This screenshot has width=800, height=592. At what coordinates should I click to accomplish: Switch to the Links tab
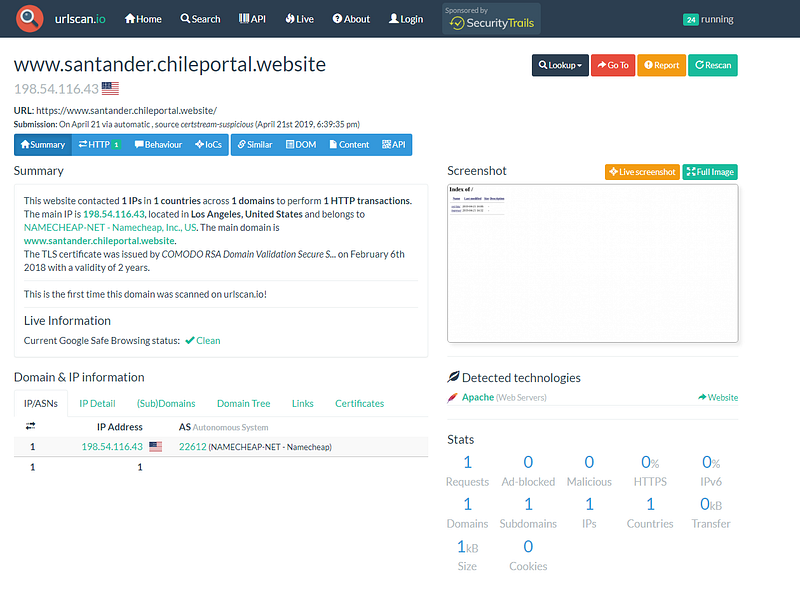click(x=303, y=404)
